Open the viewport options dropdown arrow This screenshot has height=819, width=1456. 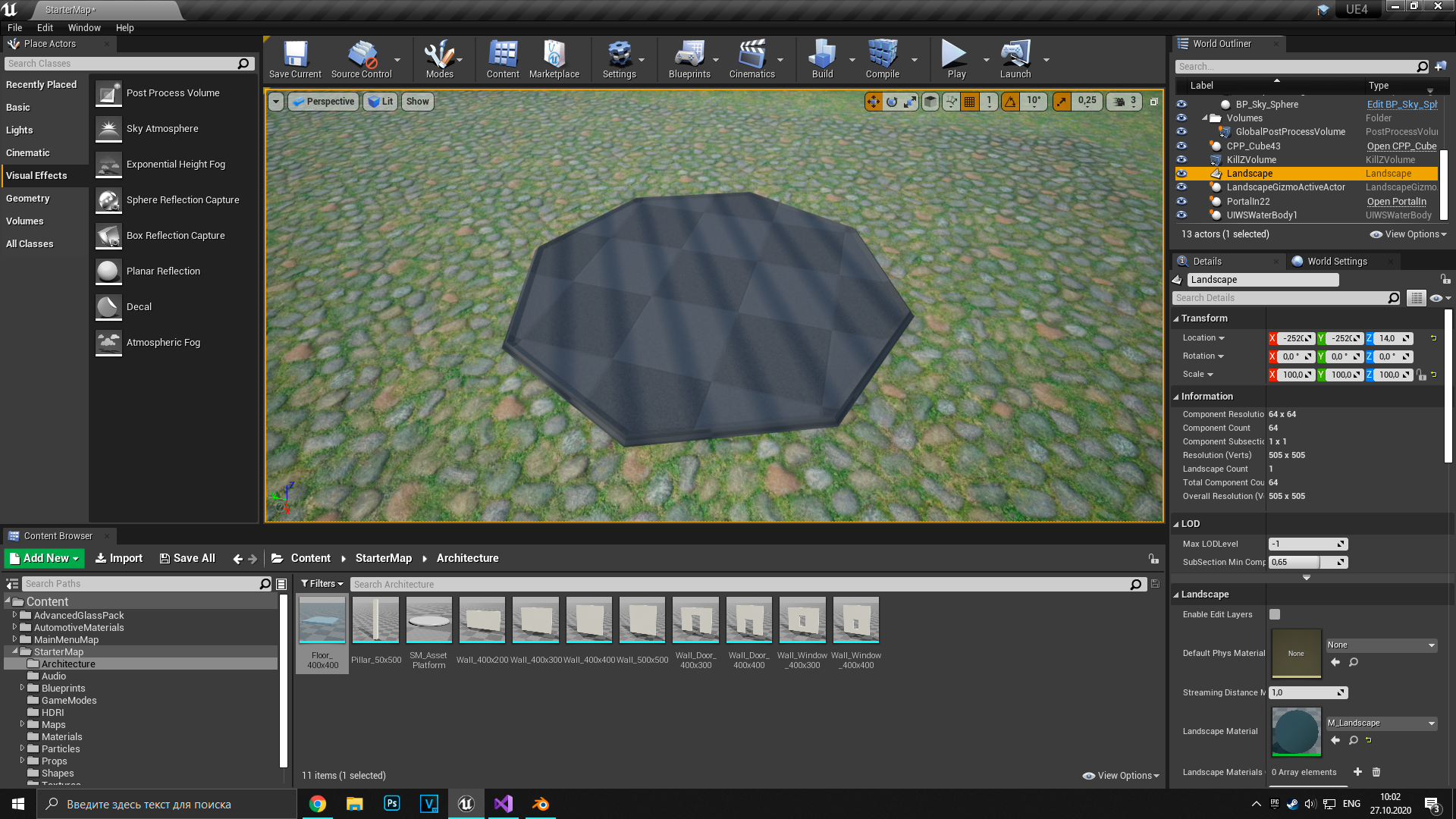click(276, 102)
